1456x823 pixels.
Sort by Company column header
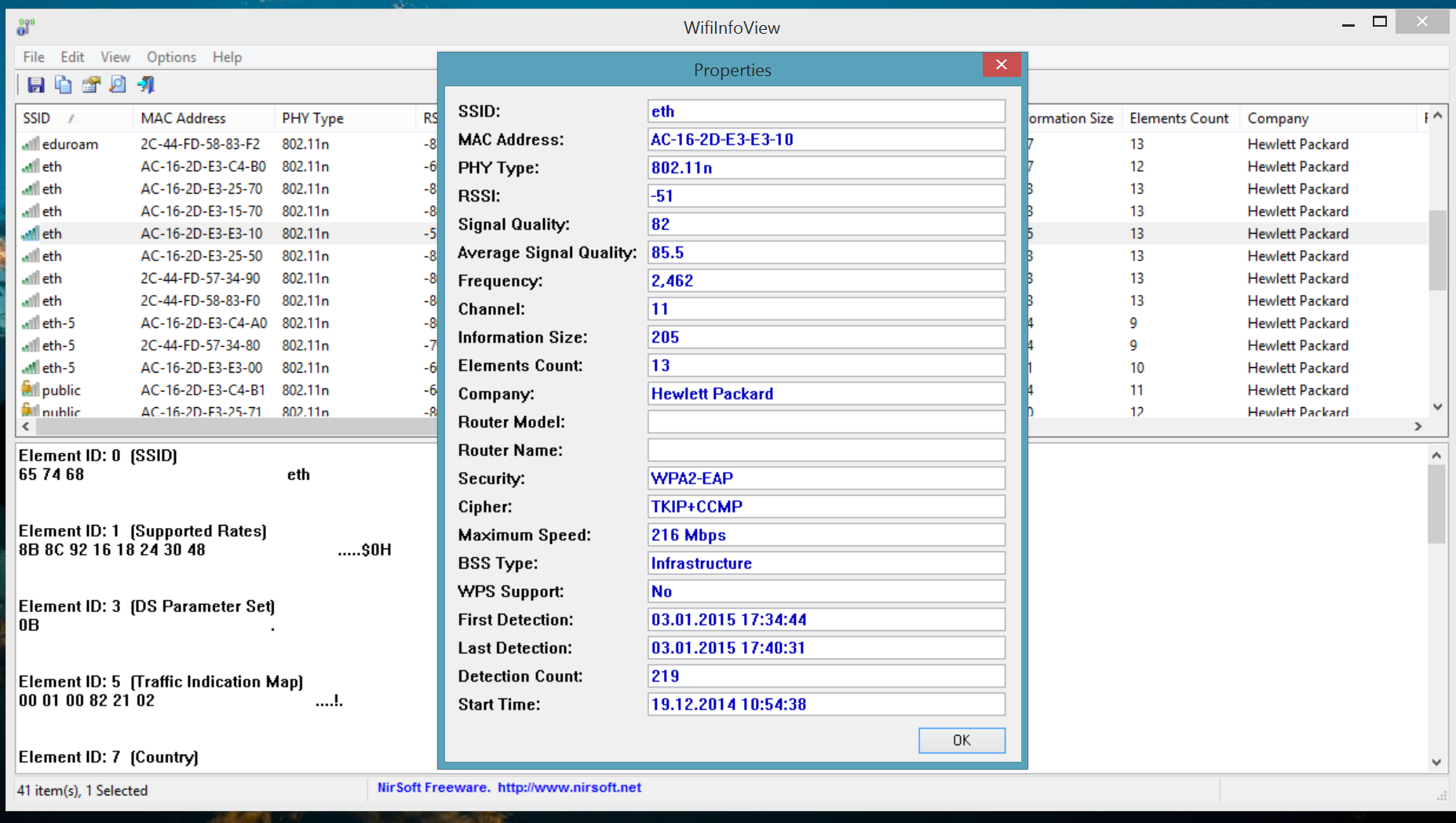[1328, 118]
